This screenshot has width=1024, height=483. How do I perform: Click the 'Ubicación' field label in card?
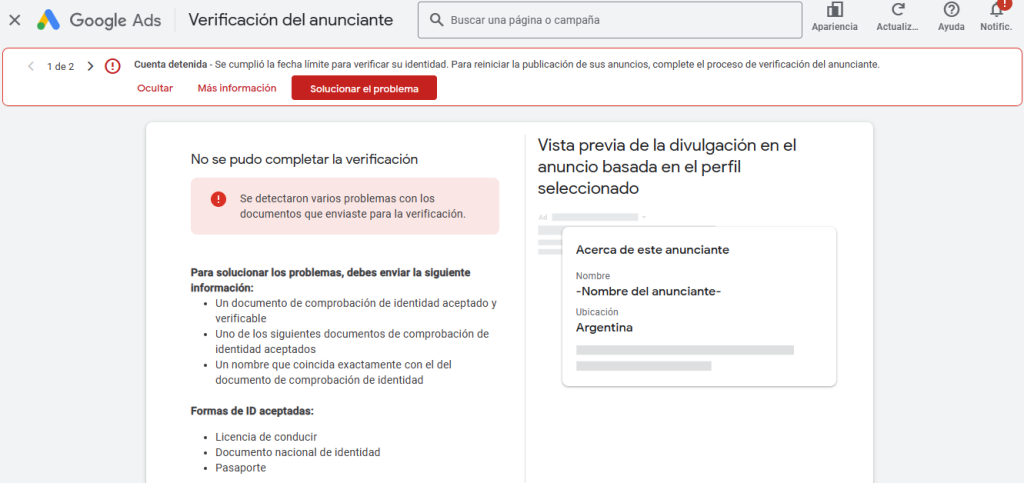pyautogui.click(x=597, y=312)
